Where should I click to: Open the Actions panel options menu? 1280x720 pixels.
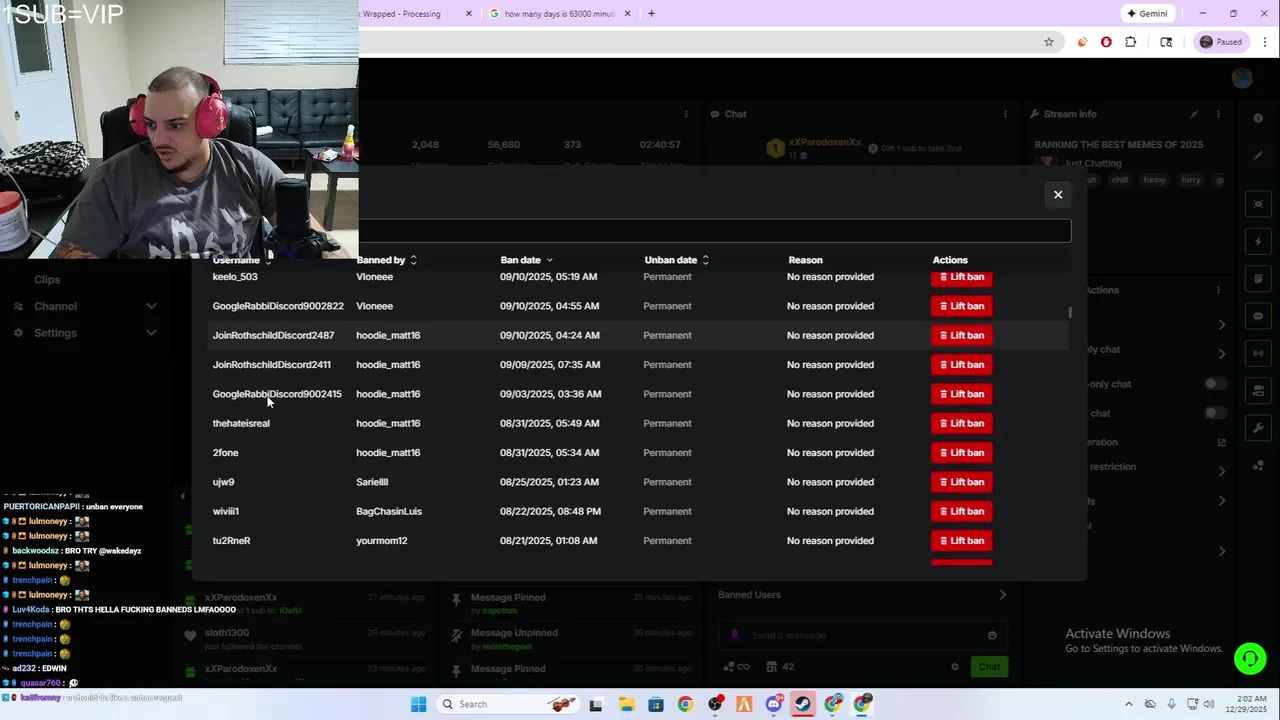1218,290
